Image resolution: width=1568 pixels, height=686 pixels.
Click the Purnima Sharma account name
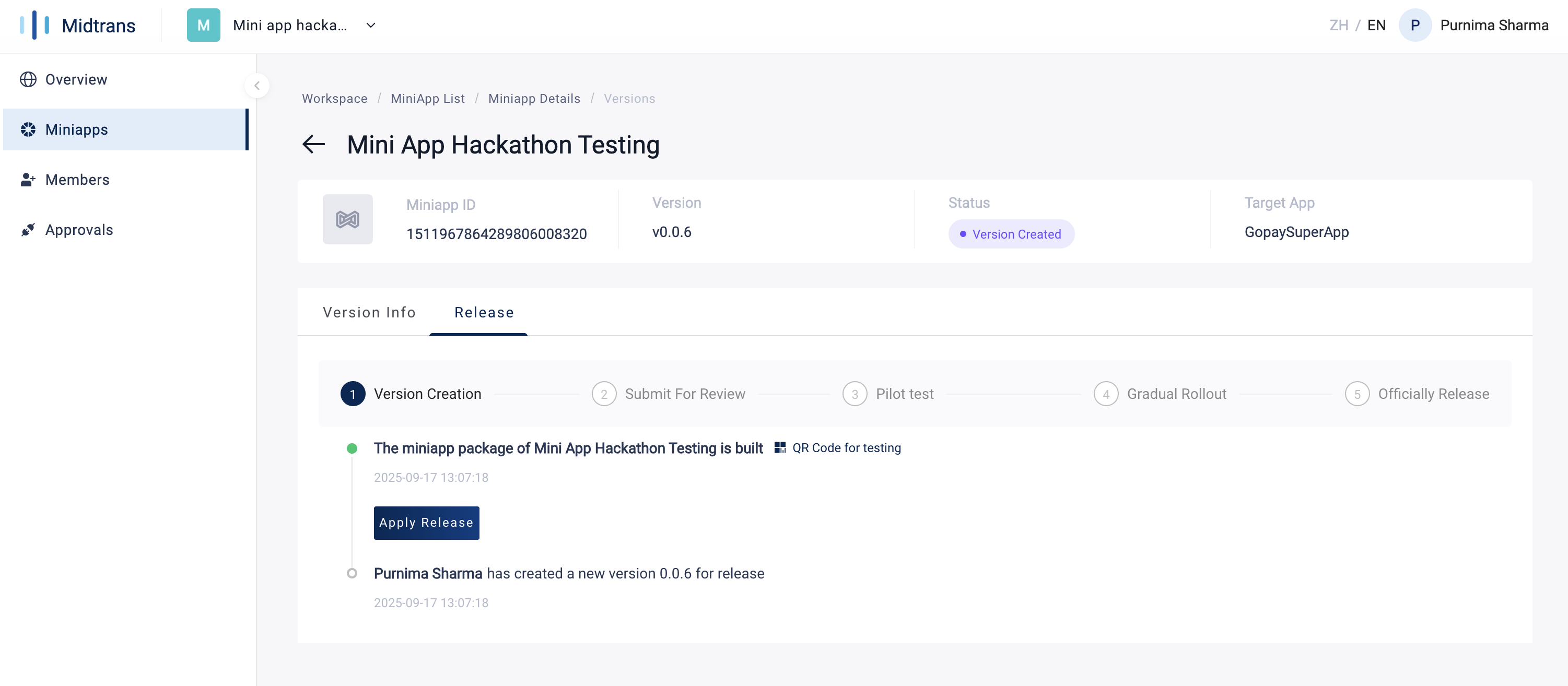tap(1494, 26)
